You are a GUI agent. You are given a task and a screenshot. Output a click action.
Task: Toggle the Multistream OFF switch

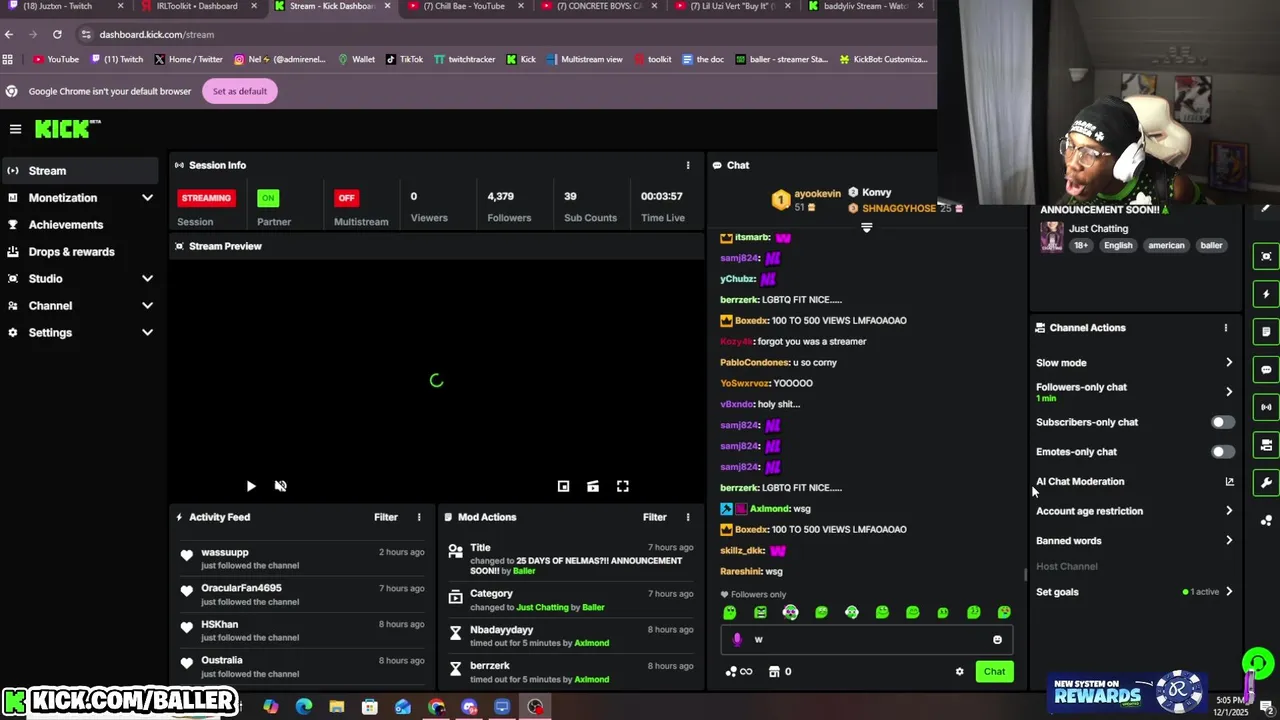pyautogui.click(x=346, y=198)
